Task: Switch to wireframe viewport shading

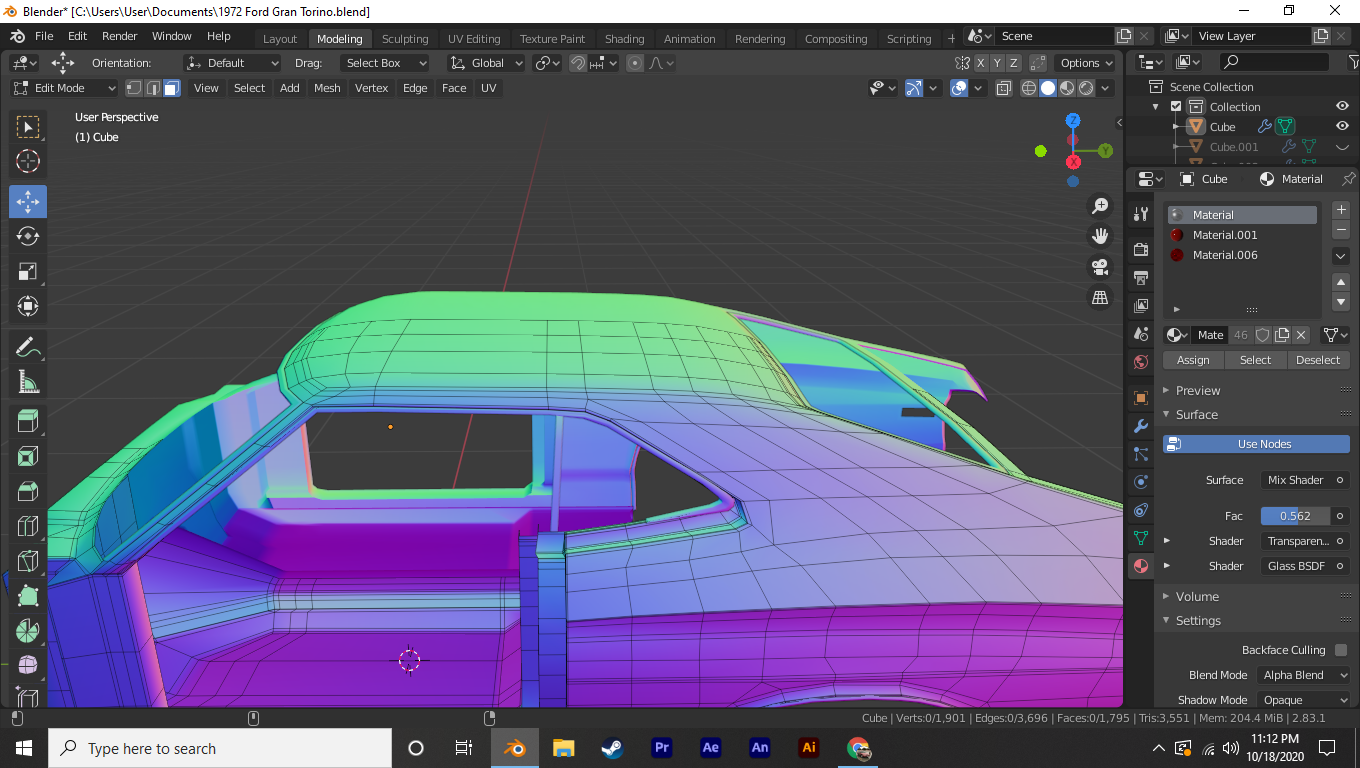Action: click(1029, 88)
